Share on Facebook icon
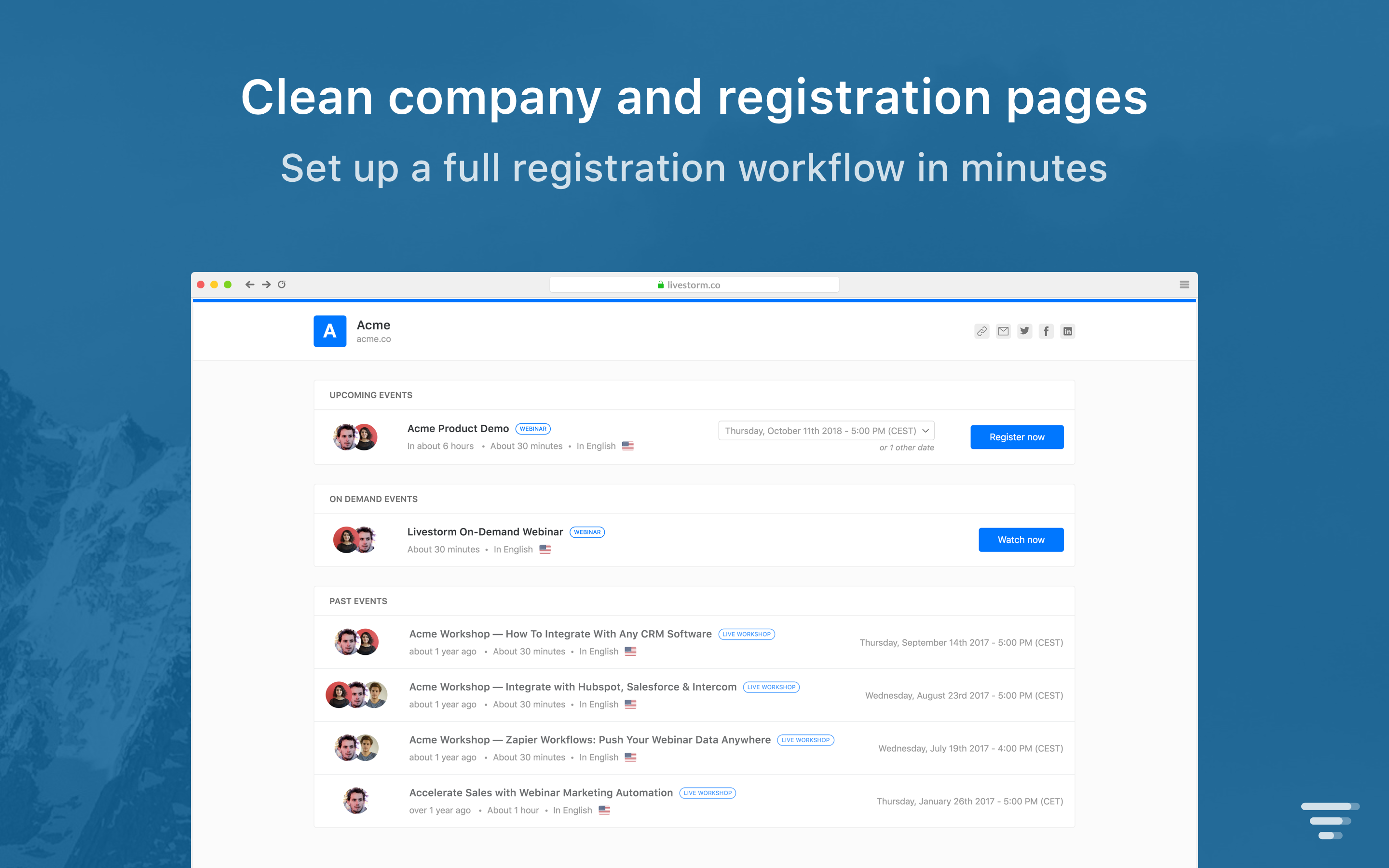 click(1046, 331)
